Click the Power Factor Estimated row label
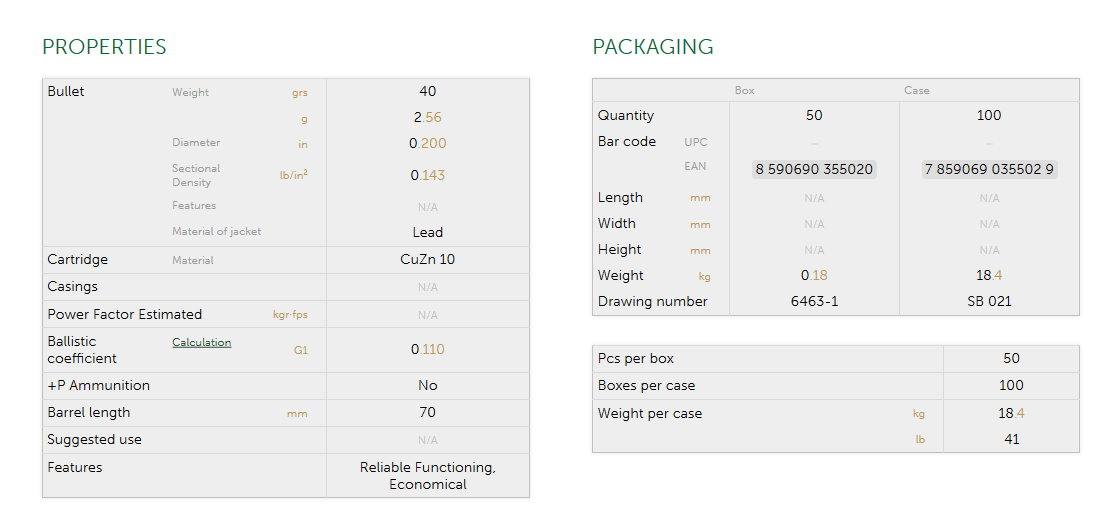Image resolution: width=1111 pixels, height=524 pixels. coord(124,314)
